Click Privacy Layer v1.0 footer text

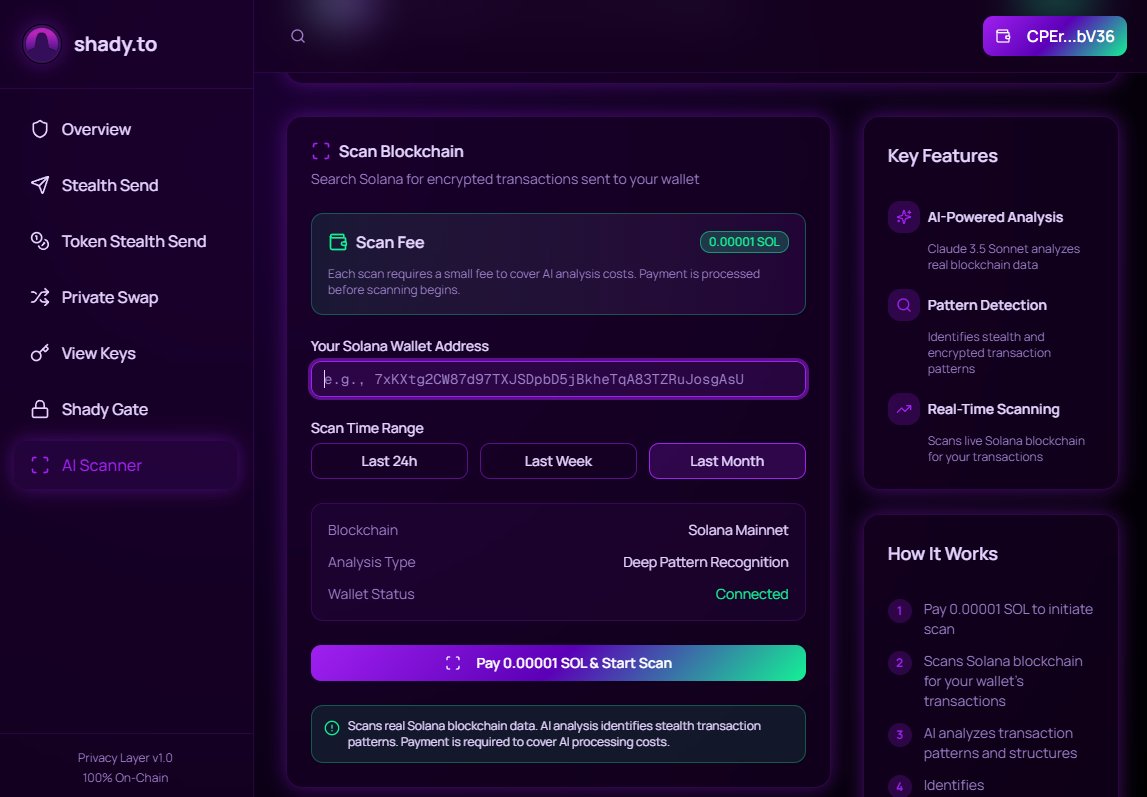(x=125, y=758)
